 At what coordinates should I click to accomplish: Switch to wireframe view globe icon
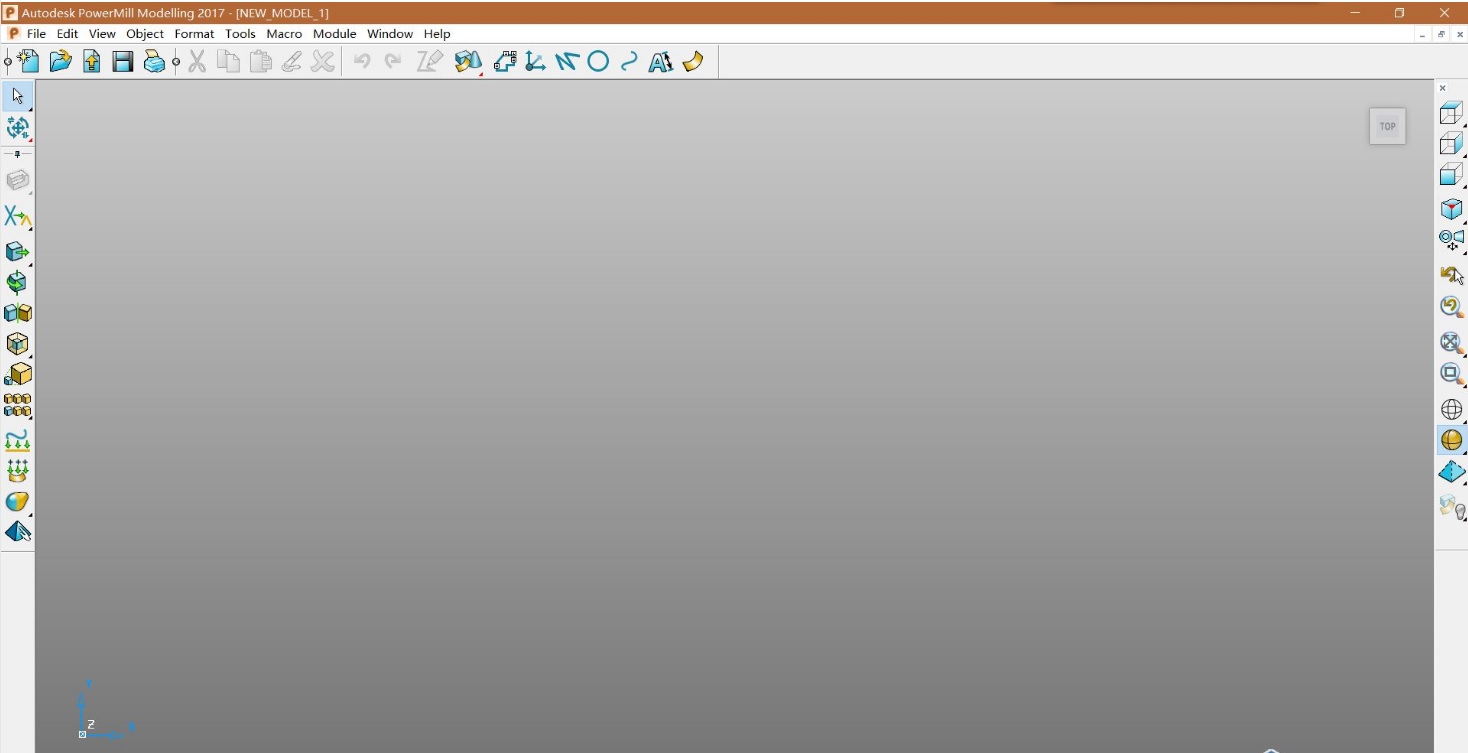[1451, 409]
